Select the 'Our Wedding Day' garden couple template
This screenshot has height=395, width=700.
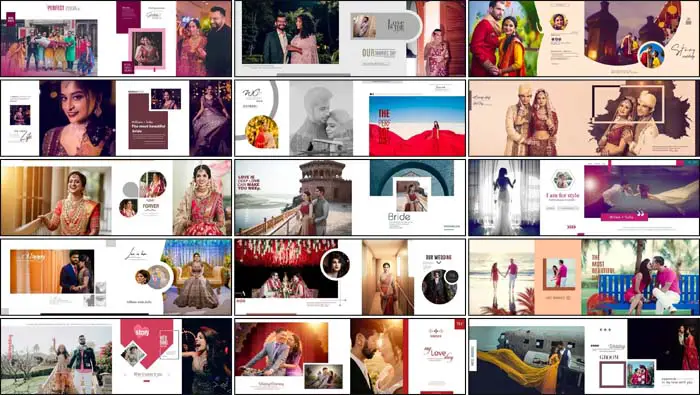pos(350,38)
